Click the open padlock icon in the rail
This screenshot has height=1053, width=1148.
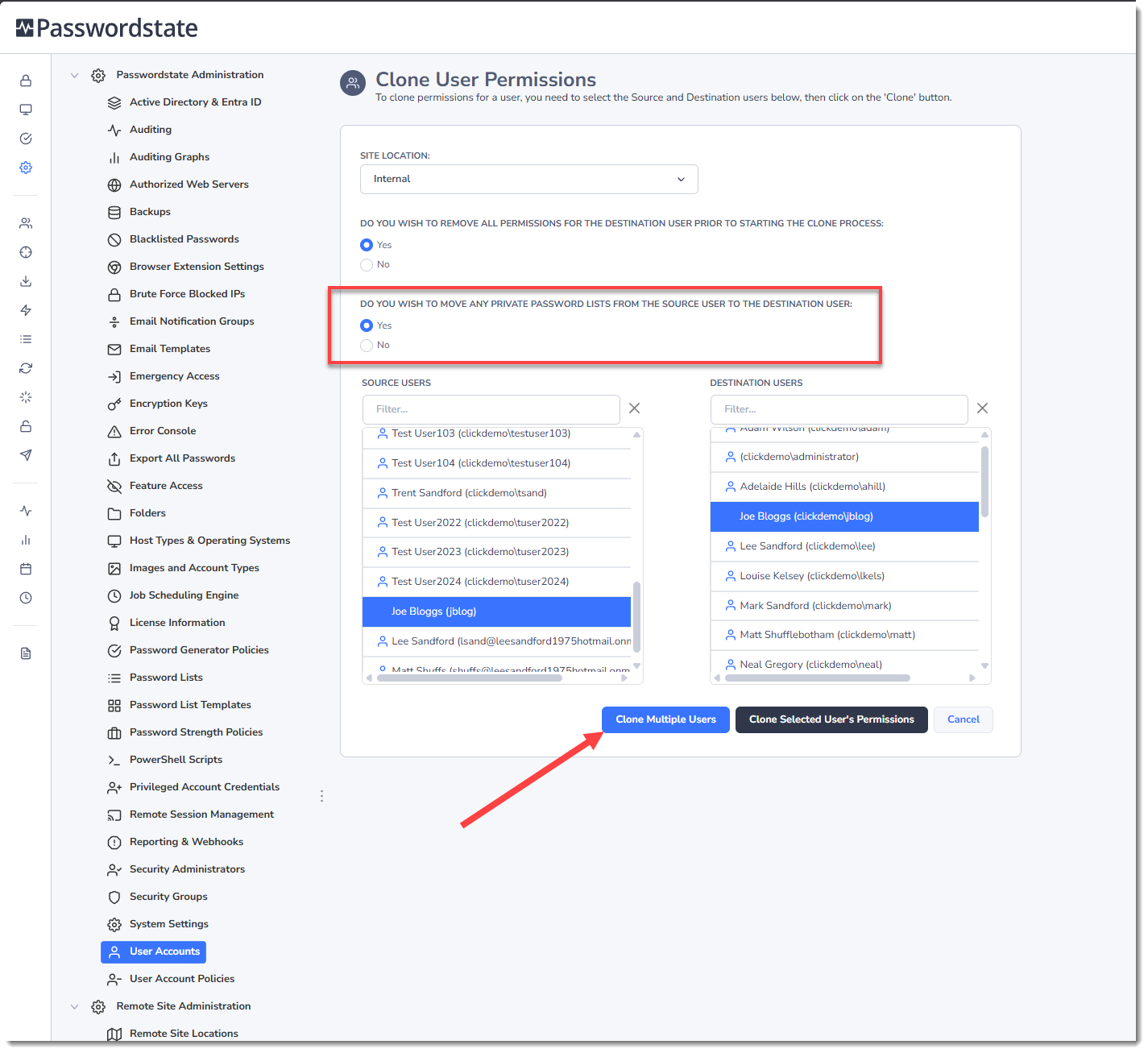tap(26, 426)
